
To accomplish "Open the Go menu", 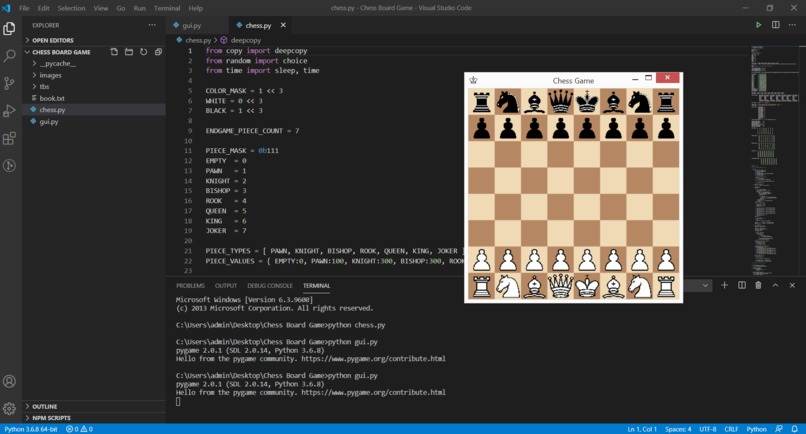I will pyautogui.click(x=121, y=8).
